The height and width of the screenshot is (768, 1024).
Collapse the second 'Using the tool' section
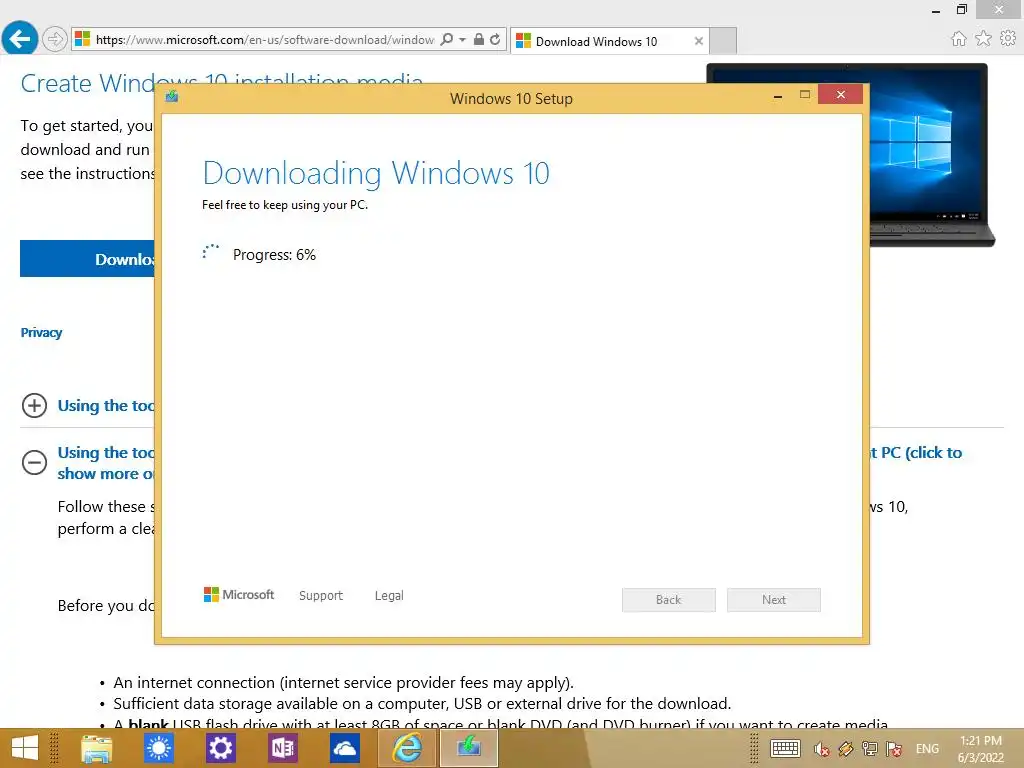(34, 463)
